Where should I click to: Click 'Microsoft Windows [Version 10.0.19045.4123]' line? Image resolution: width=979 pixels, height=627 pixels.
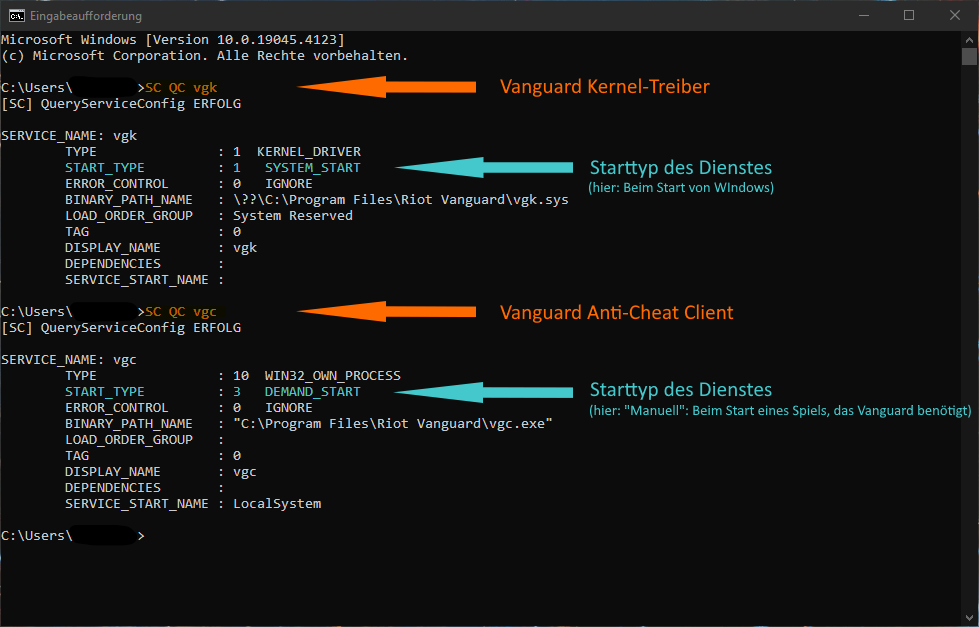coord(173,39)
